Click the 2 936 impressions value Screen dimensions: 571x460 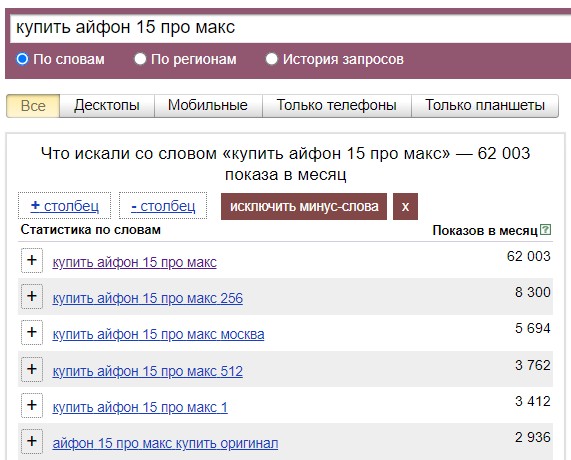click(532, 437)
